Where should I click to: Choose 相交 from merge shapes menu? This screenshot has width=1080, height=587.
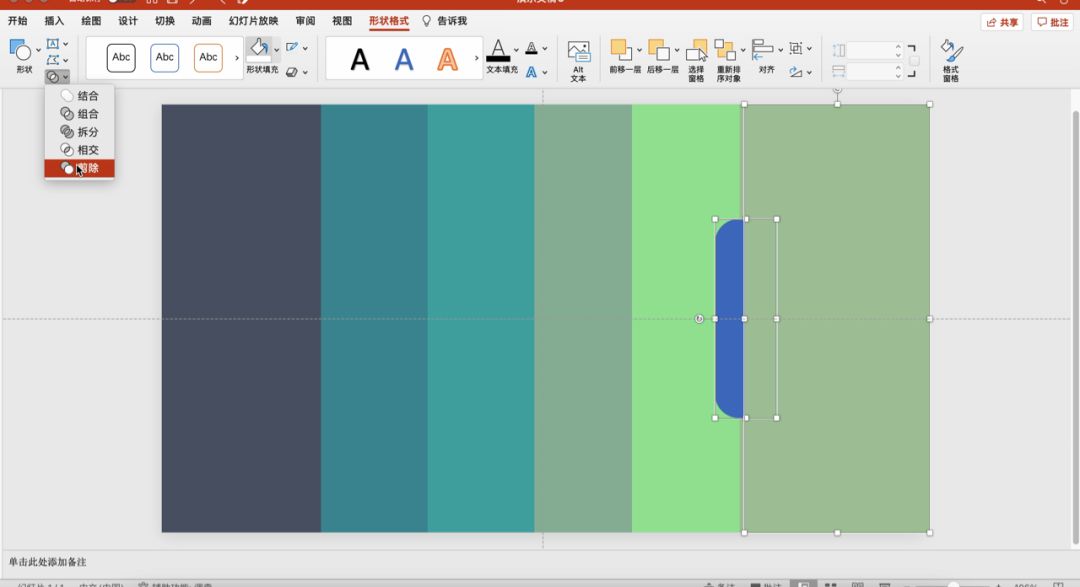79,150
